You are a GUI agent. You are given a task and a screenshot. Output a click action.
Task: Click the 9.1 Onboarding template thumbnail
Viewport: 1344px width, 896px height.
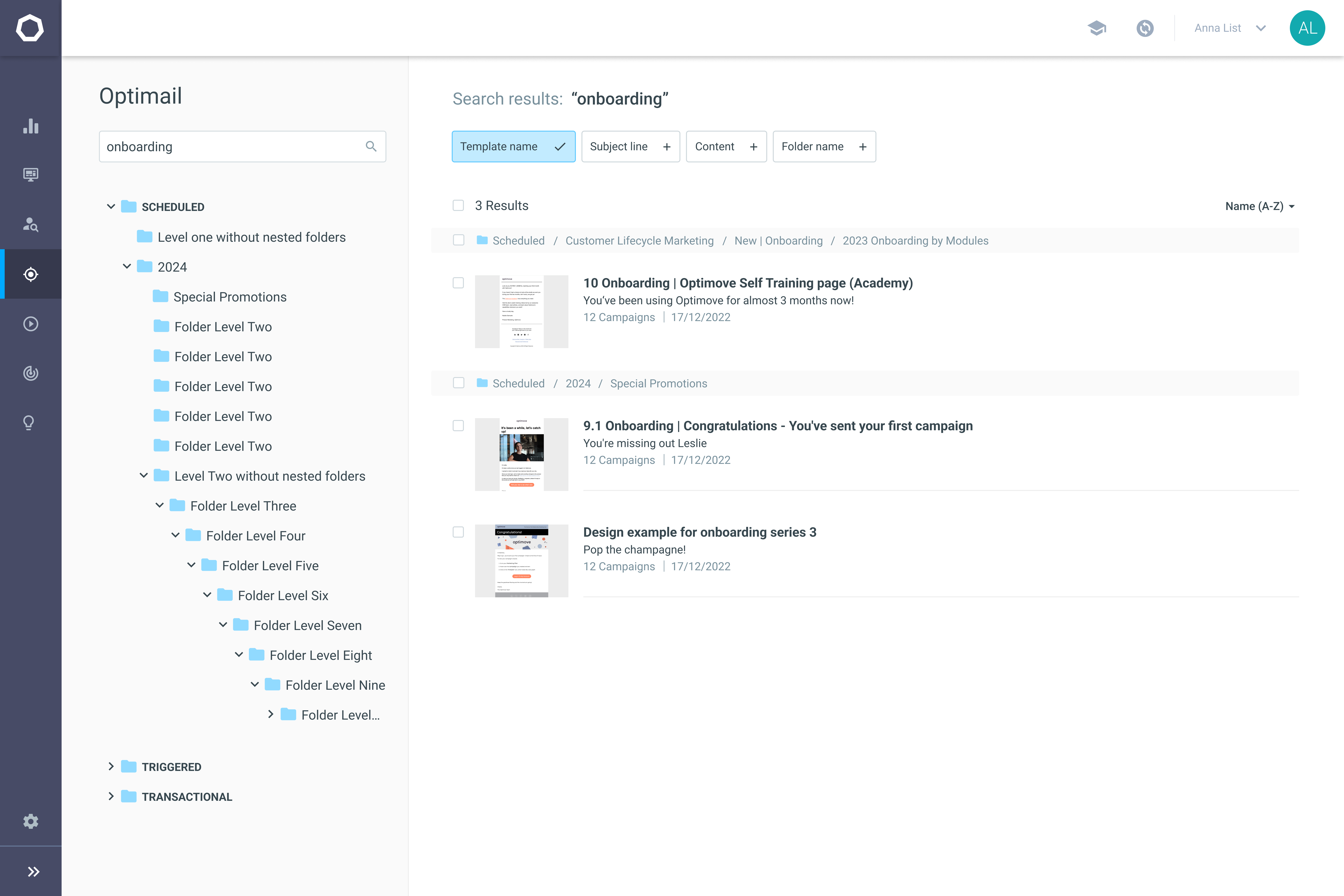pos(522,454)
